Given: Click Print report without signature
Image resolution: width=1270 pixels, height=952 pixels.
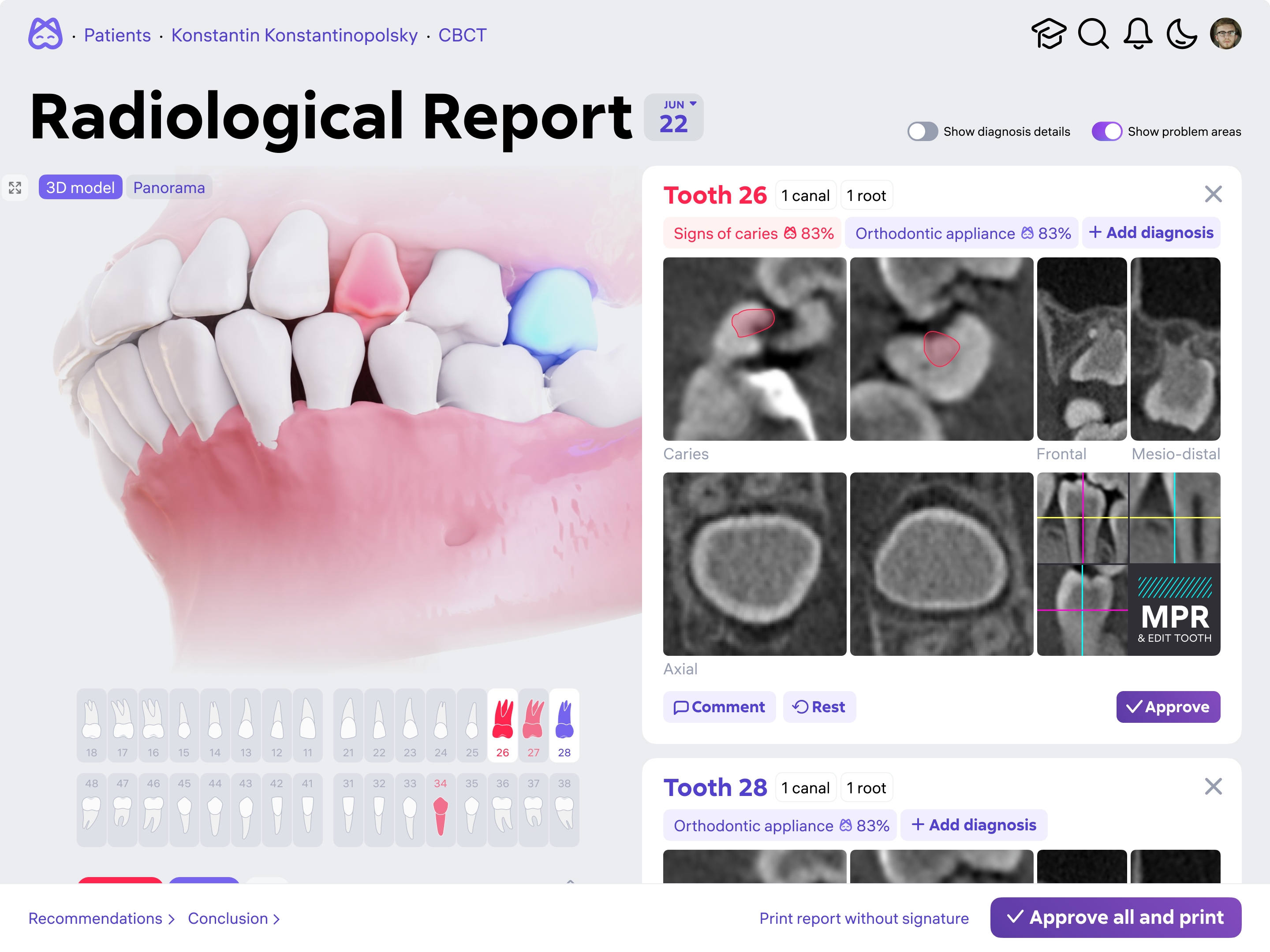Looking at the screenshot, I should [x=864, y=918].
